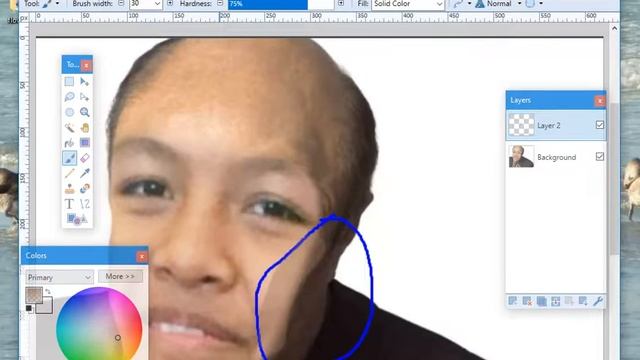Select the Eraser tool
Image resolution: width=640 pixels, height=360 pixels.
point(84,158)
